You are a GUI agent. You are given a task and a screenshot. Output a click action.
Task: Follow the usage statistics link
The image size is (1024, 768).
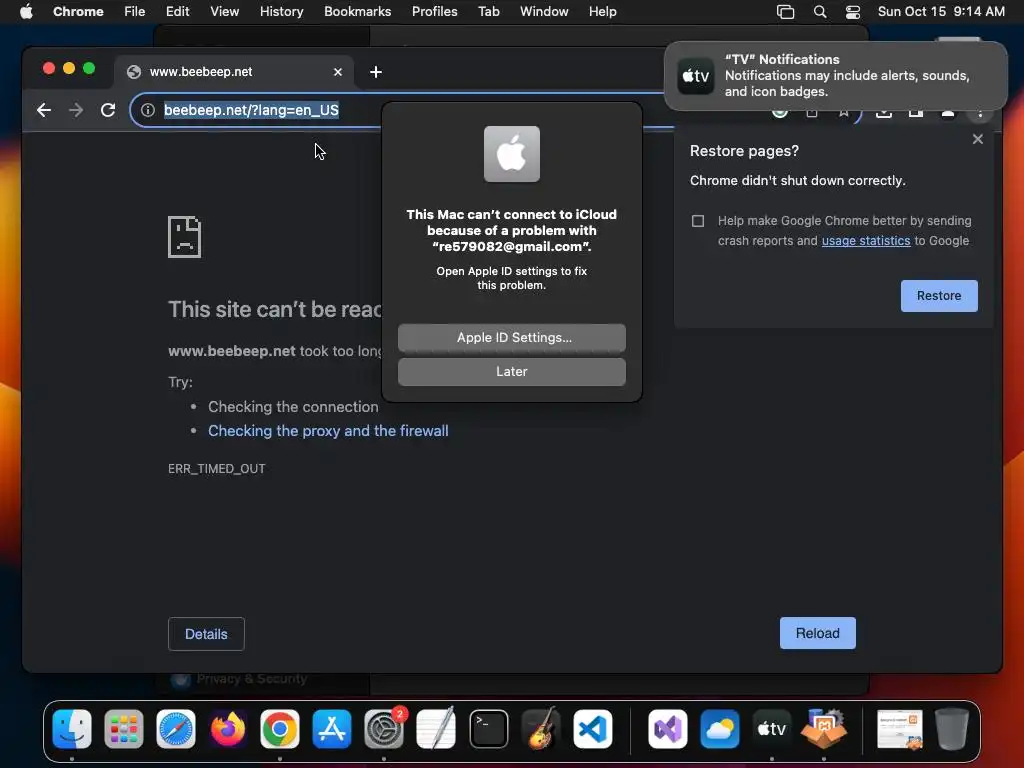click(x=865, y=240)
